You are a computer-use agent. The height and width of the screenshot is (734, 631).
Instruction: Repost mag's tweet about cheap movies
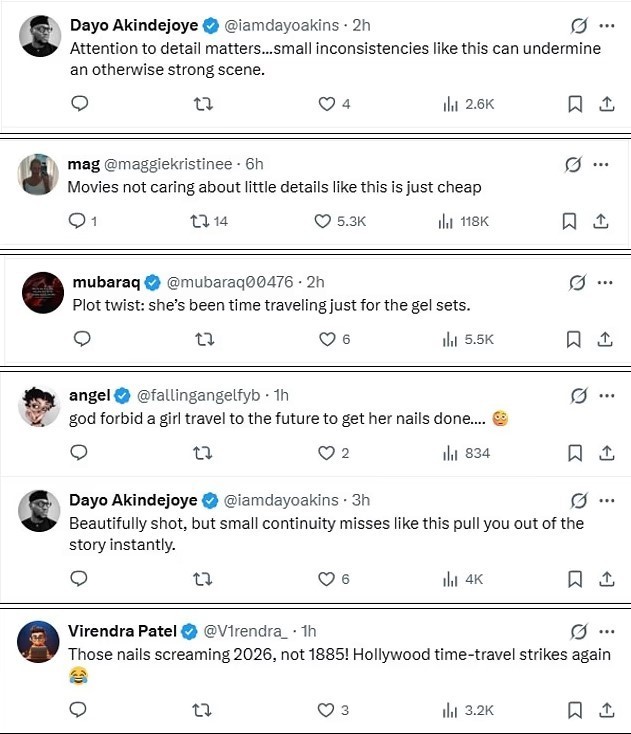tap(198, 221)
